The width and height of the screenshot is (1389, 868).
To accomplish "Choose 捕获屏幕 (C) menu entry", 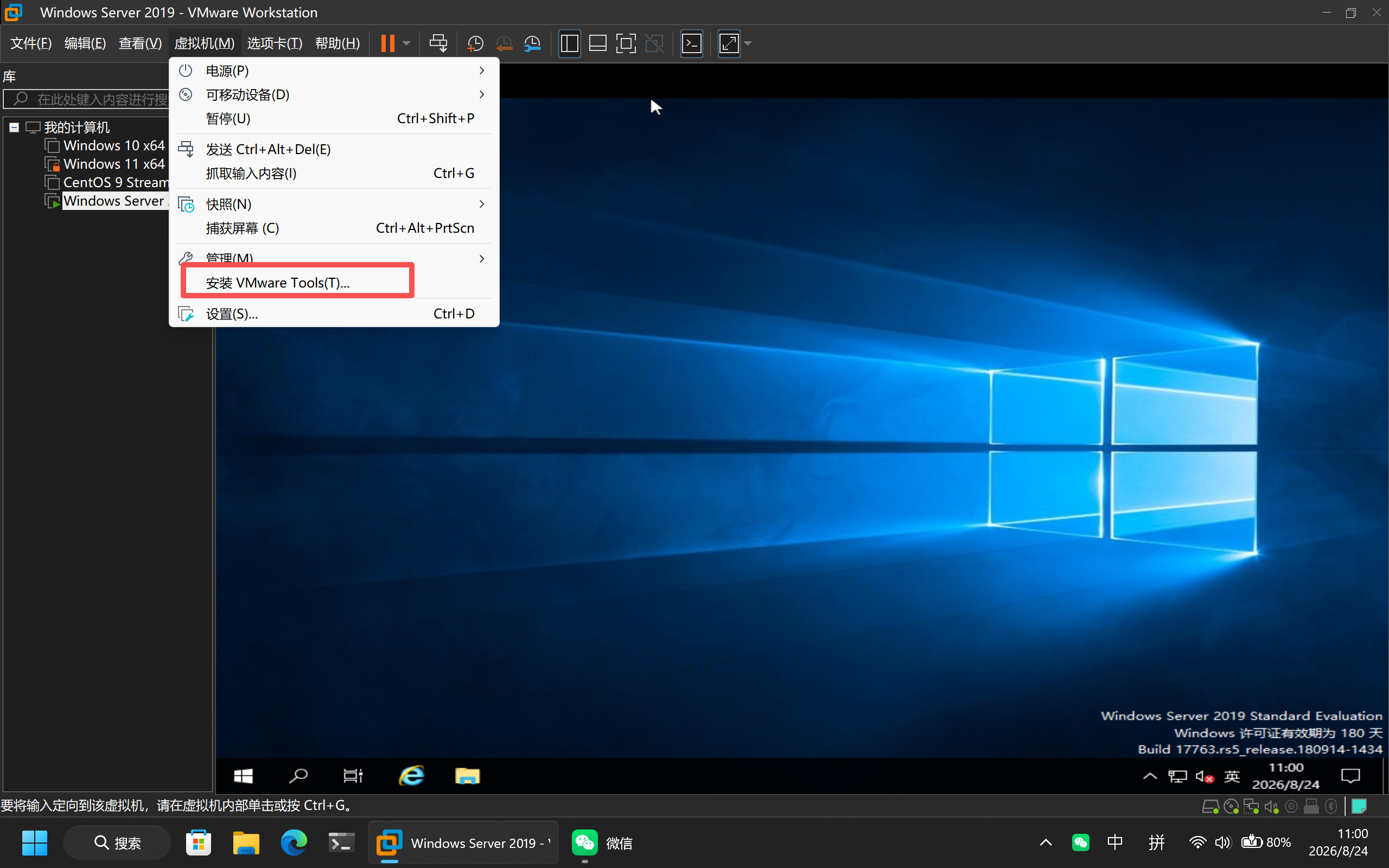I will click(334, 228).
